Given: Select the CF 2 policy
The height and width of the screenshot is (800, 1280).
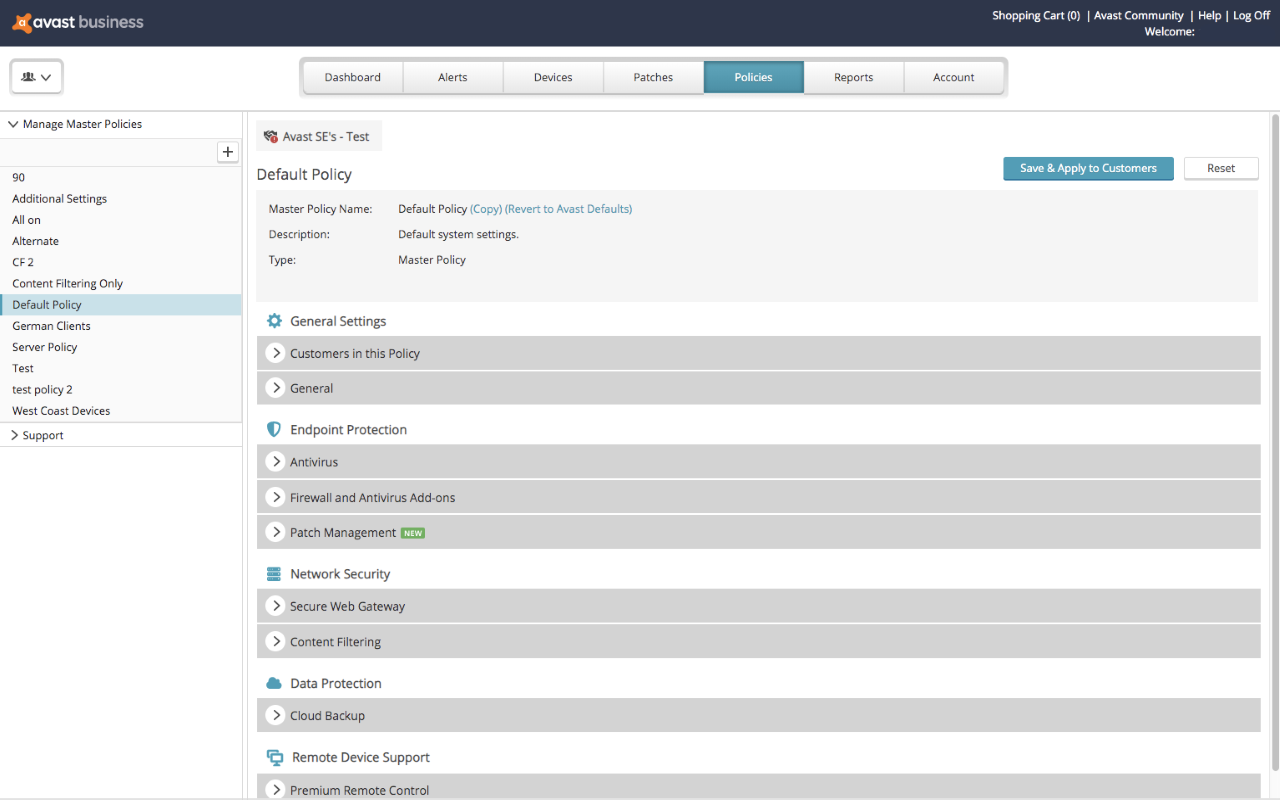Looking at the screenshot, I should pyautogui.click(x=120, y=262).
